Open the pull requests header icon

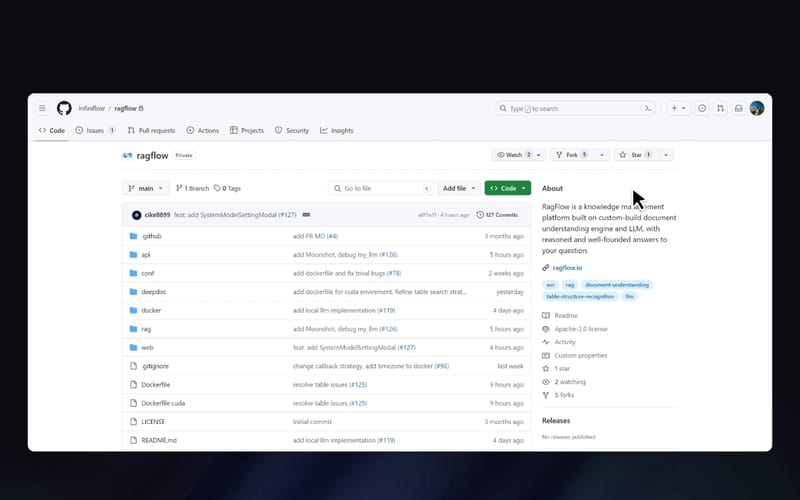tap(720, 108)
